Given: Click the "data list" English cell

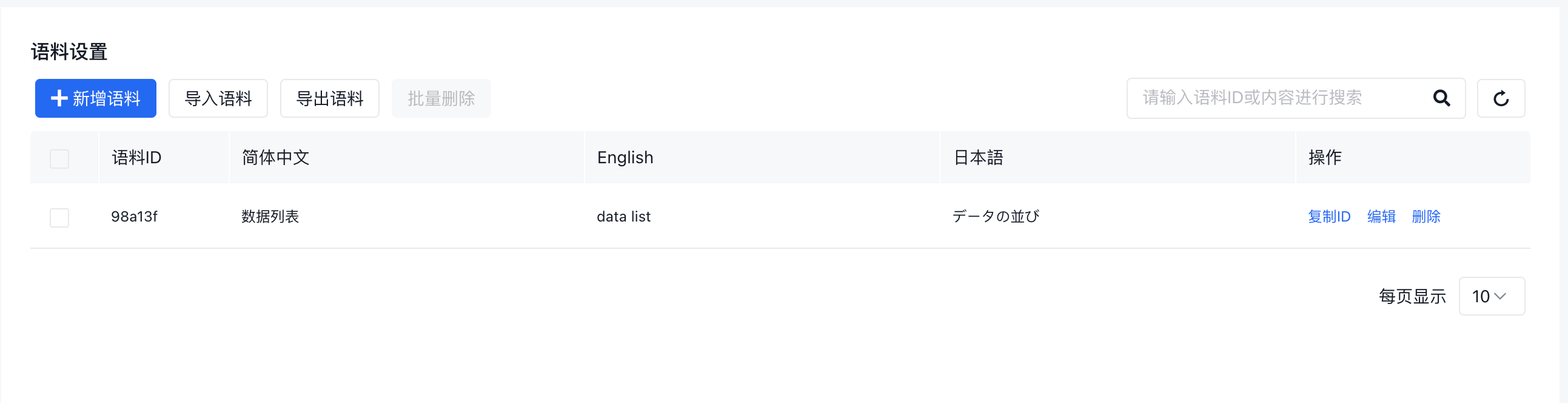Looking at the screenshot, I should pos(623,217).
